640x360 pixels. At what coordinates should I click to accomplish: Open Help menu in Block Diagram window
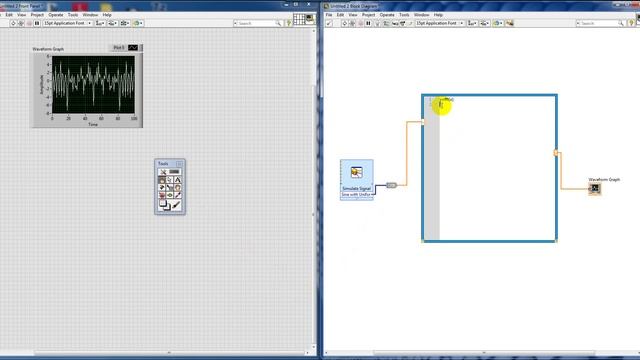tap(438, 15)
